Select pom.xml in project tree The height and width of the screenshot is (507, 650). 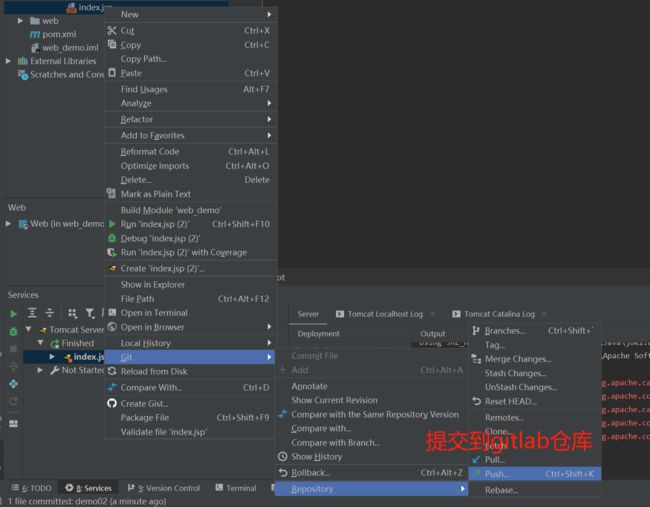tap(59, 34)
